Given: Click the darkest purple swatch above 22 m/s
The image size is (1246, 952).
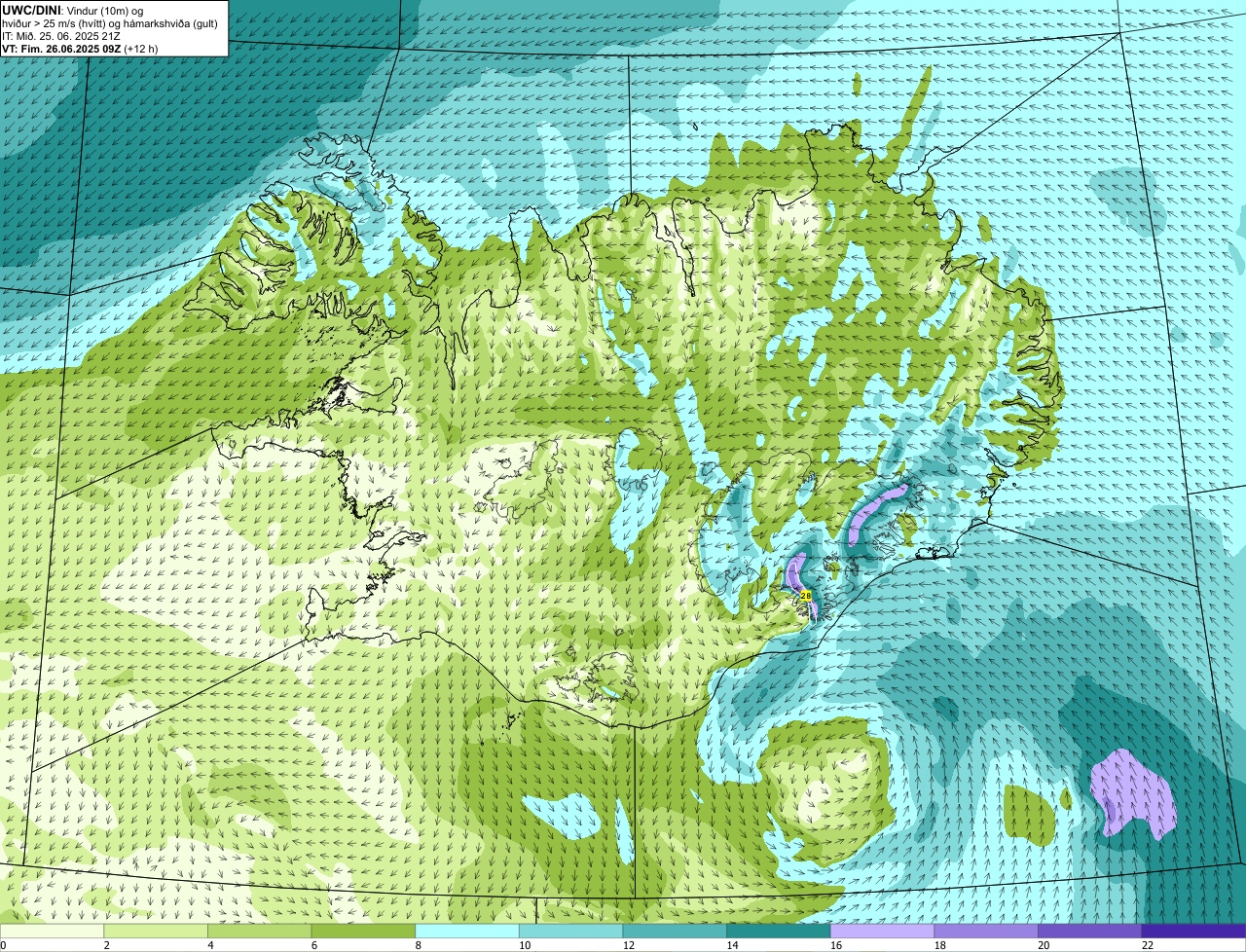Looking at the screenshot, I should (x=1193, y=931).
